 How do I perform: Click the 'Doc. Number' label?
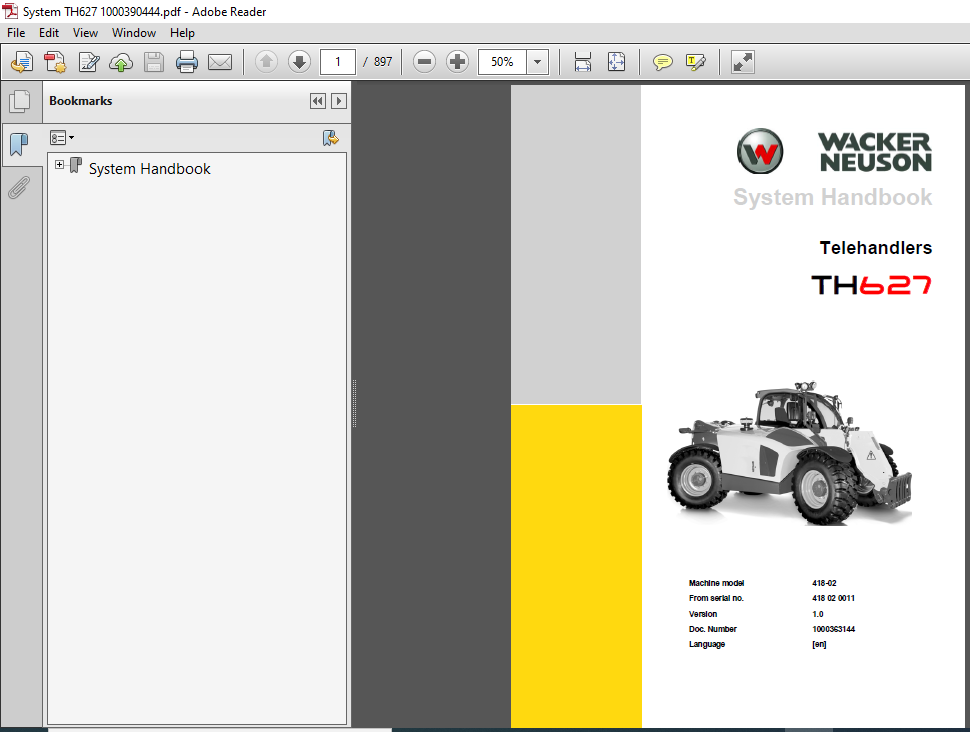[x=713, y=629]
